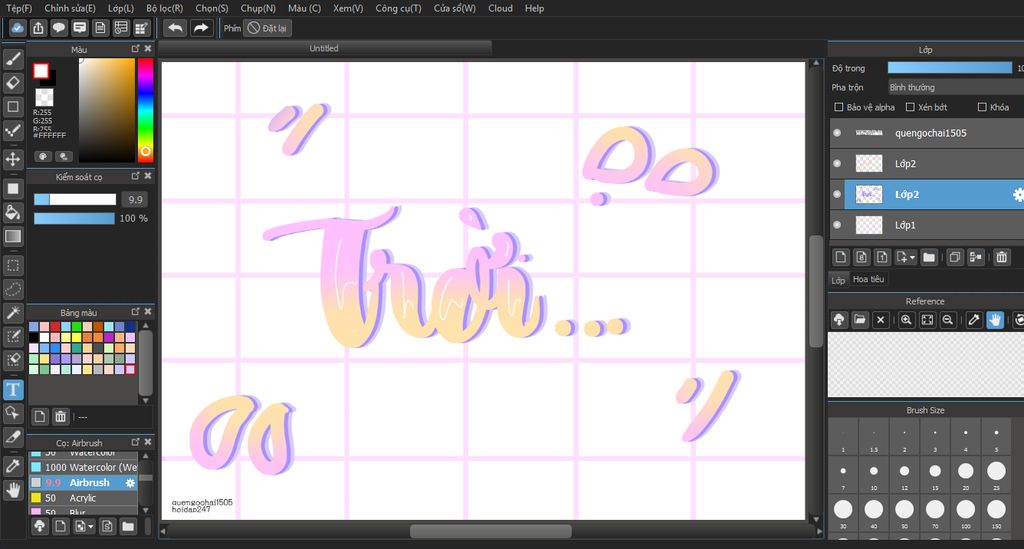Select the Brush tool
Viewport: 1024px width, 549px height.
(x=13, y=59)
